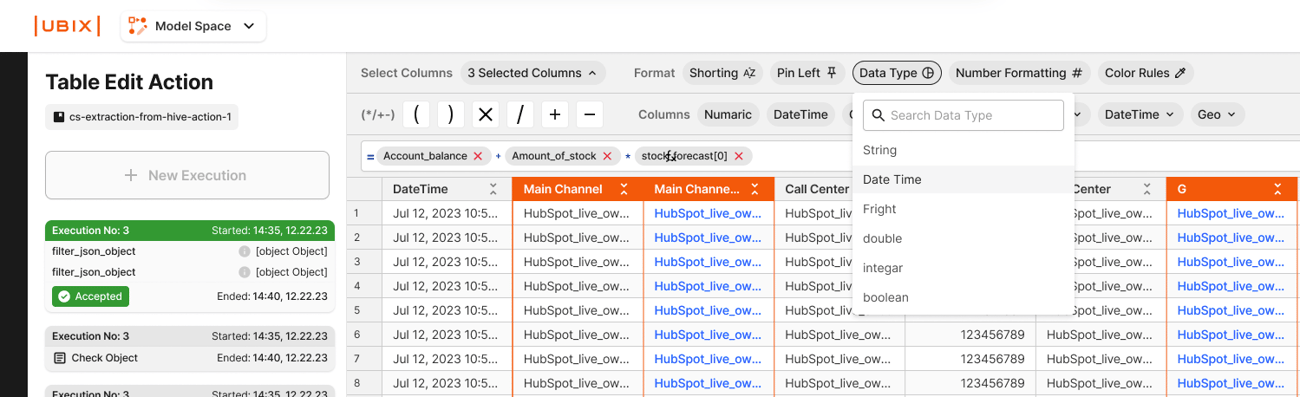Click the Accepted status badge
This screenshot has height=397, width=1300.
[x=90, y=296]
